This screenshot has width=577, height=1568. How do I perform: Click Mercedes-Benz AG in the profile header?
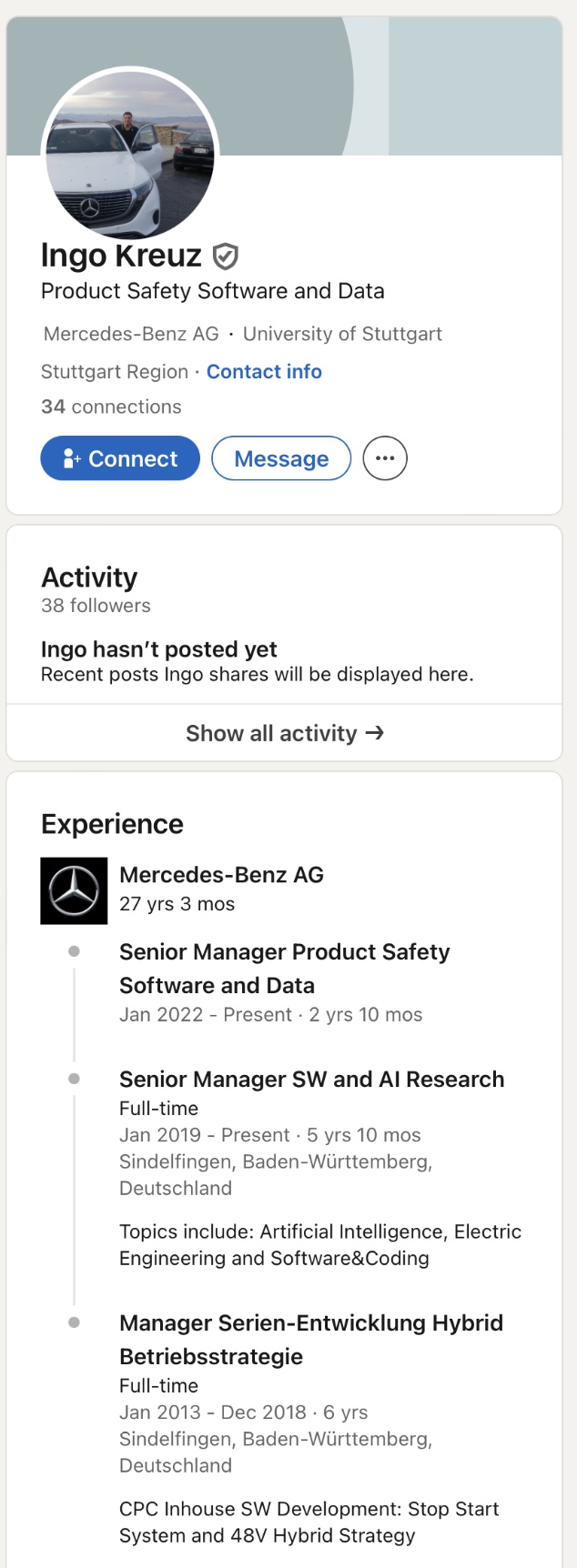point(131,334)
